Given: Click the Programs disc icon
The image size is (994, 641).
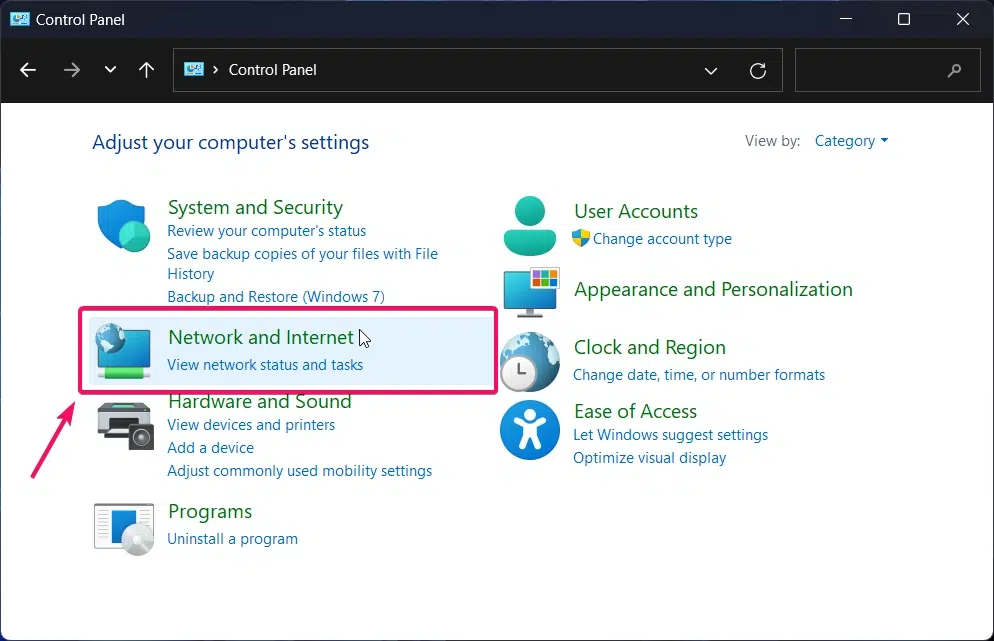Looking at the screenshot, I should (x=124, y=529).
